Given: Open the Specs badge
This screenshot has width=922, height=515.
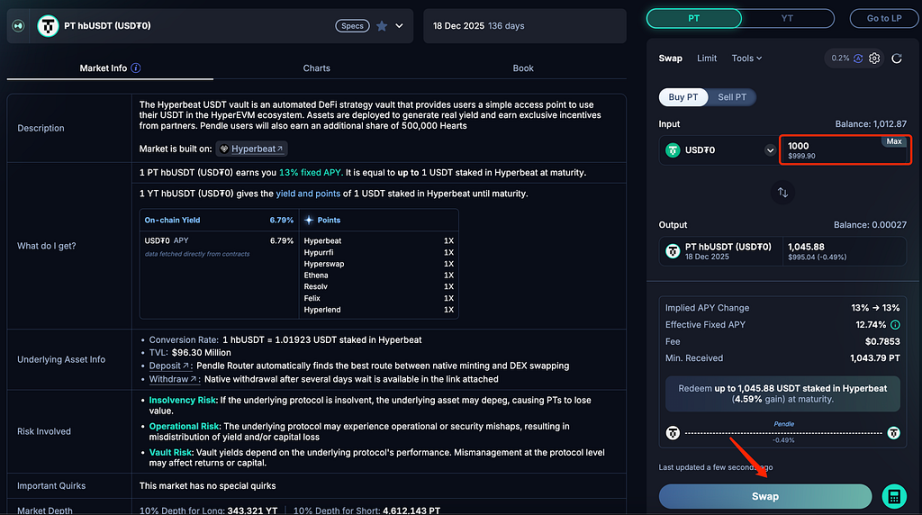Looking at the screenshot, I should tap(352, 26).
